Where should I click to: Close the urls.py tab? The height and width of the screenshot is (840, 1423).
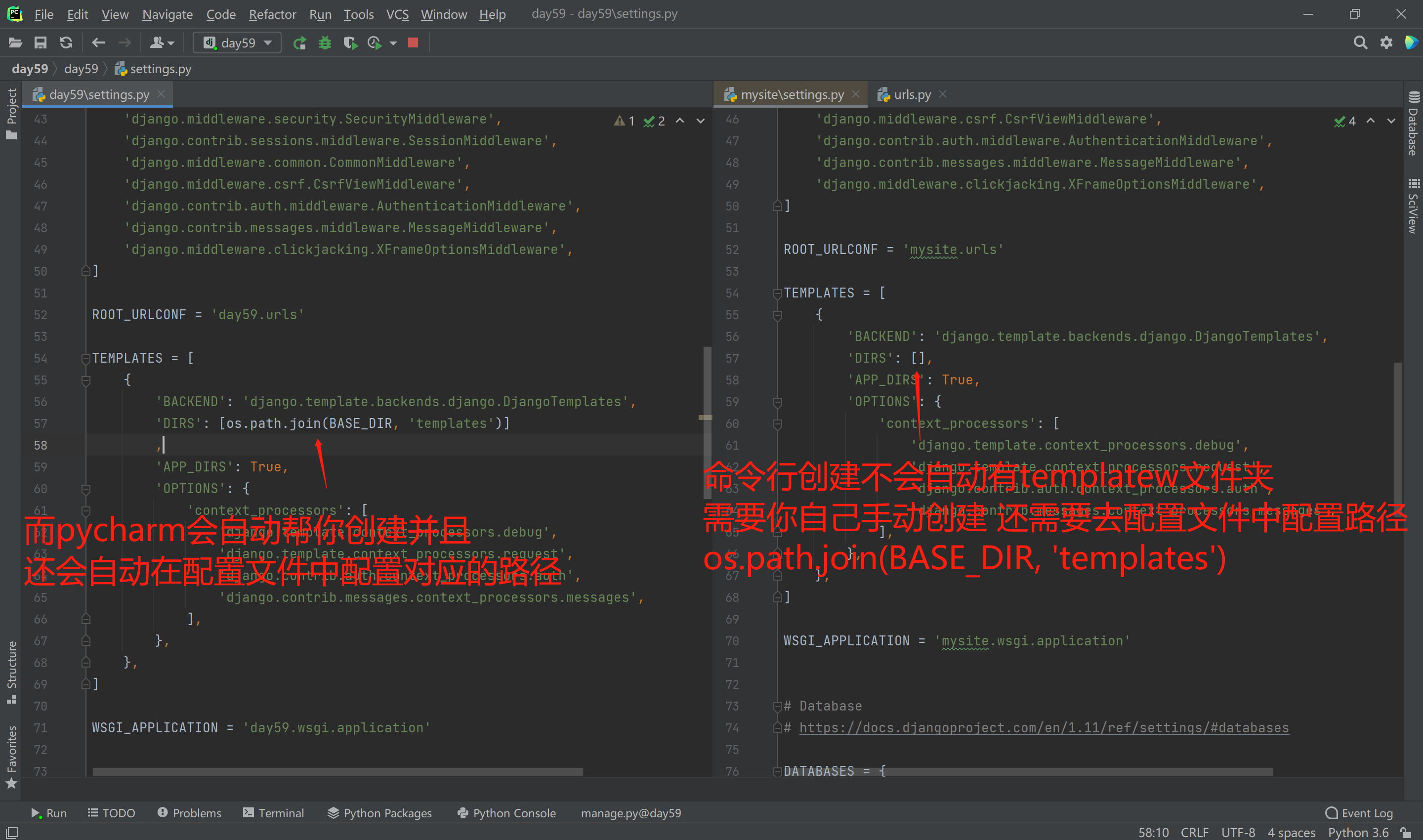942,94
